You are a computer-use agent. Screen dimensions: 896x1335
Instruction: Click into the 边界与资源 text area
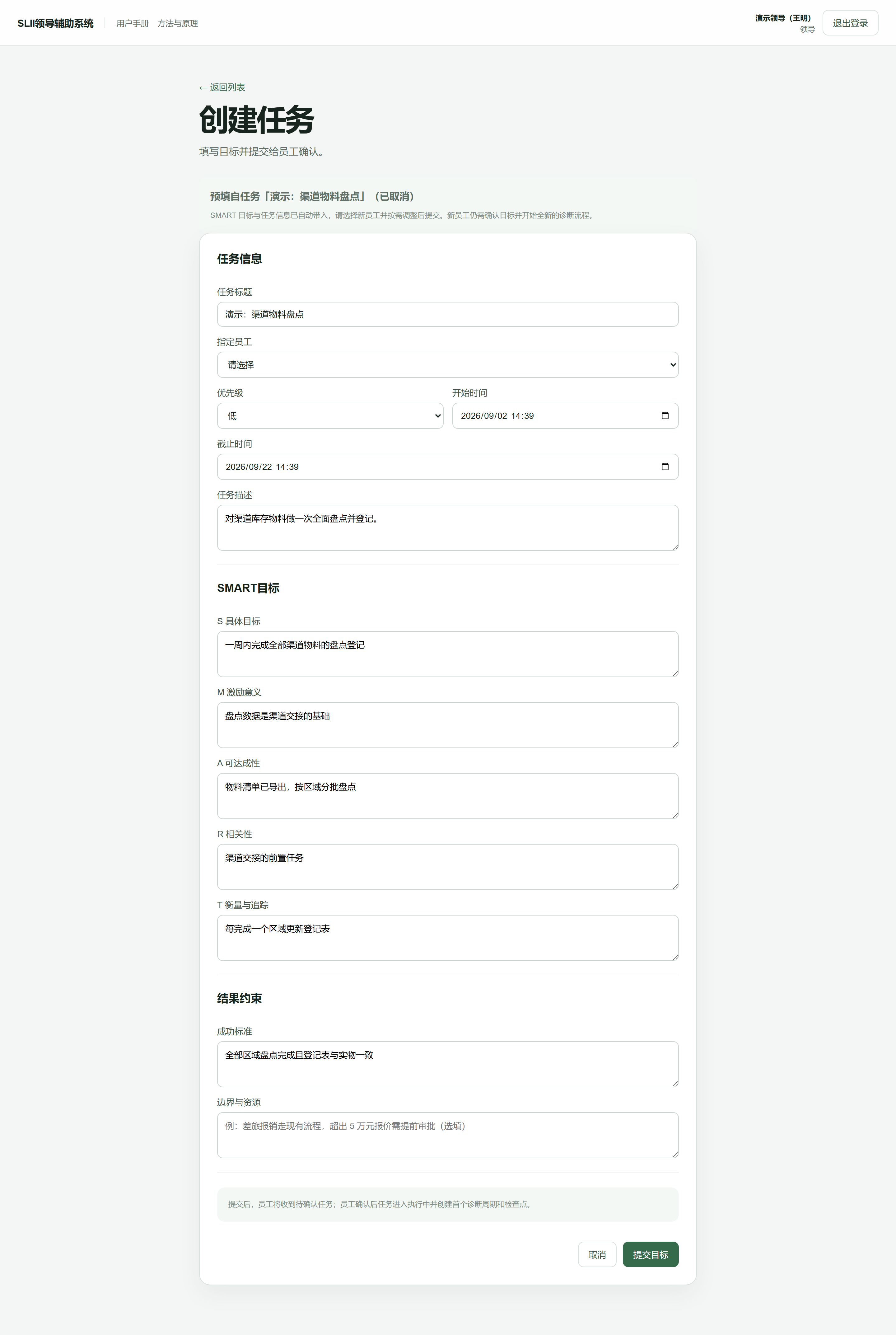447,1134
